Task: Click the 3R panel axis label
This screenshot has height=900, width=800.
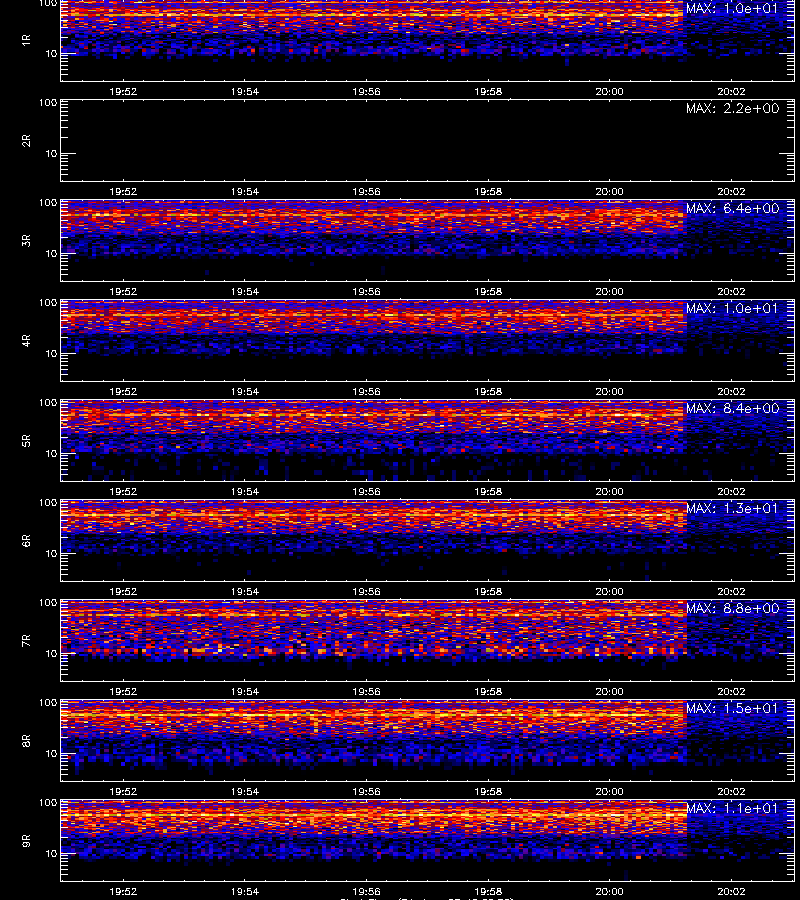Action: click(x=26, y=240)
